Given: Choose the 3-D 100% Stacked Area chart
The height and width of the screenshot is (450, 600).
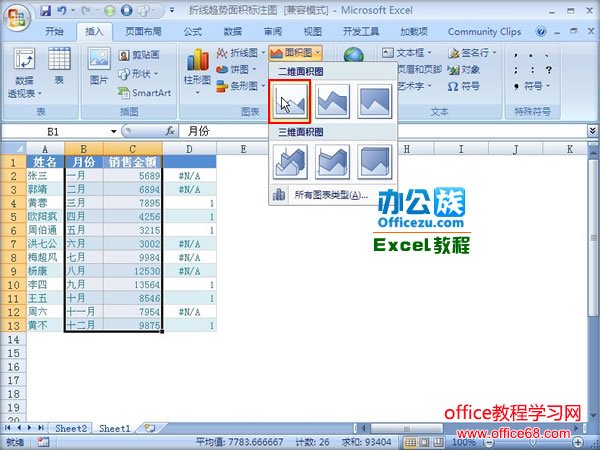Looking at the screenshot, I should [374, 161].
